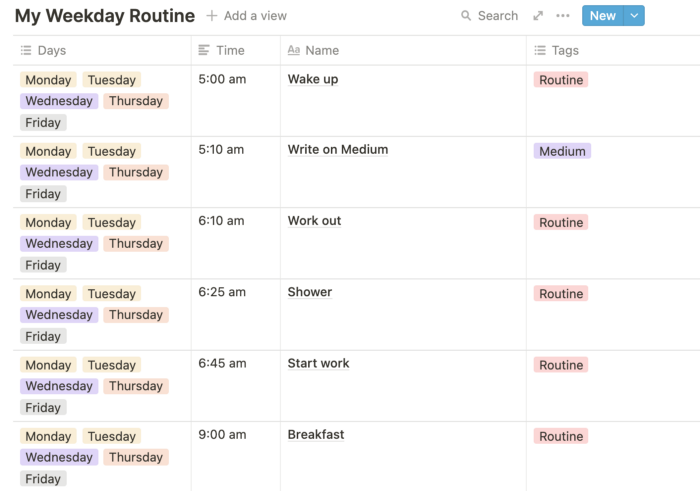The height and width of the screenshot is (491, 700).
Task: Click the Time column text icon
Action: [204, 50]
